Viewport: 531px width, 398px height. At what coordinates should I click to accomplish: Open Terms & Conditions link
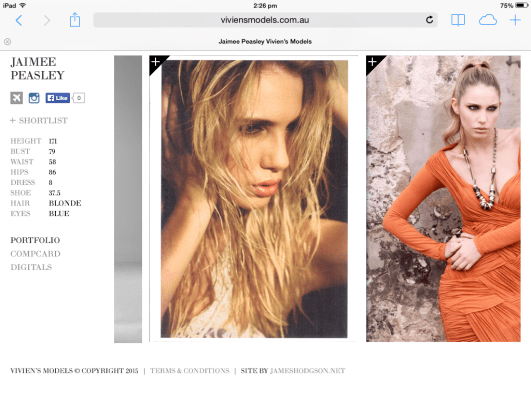coord(190,371)
